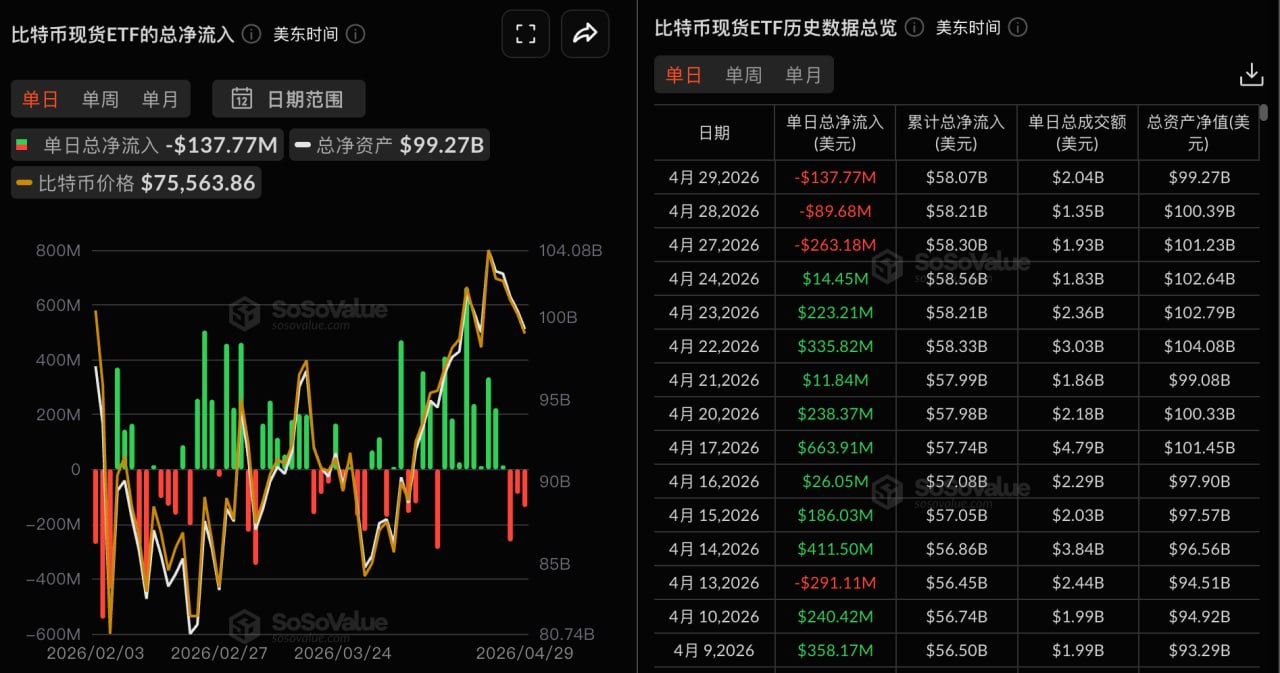Click the -$263.18M net inflow cell

tap(835, 245)
